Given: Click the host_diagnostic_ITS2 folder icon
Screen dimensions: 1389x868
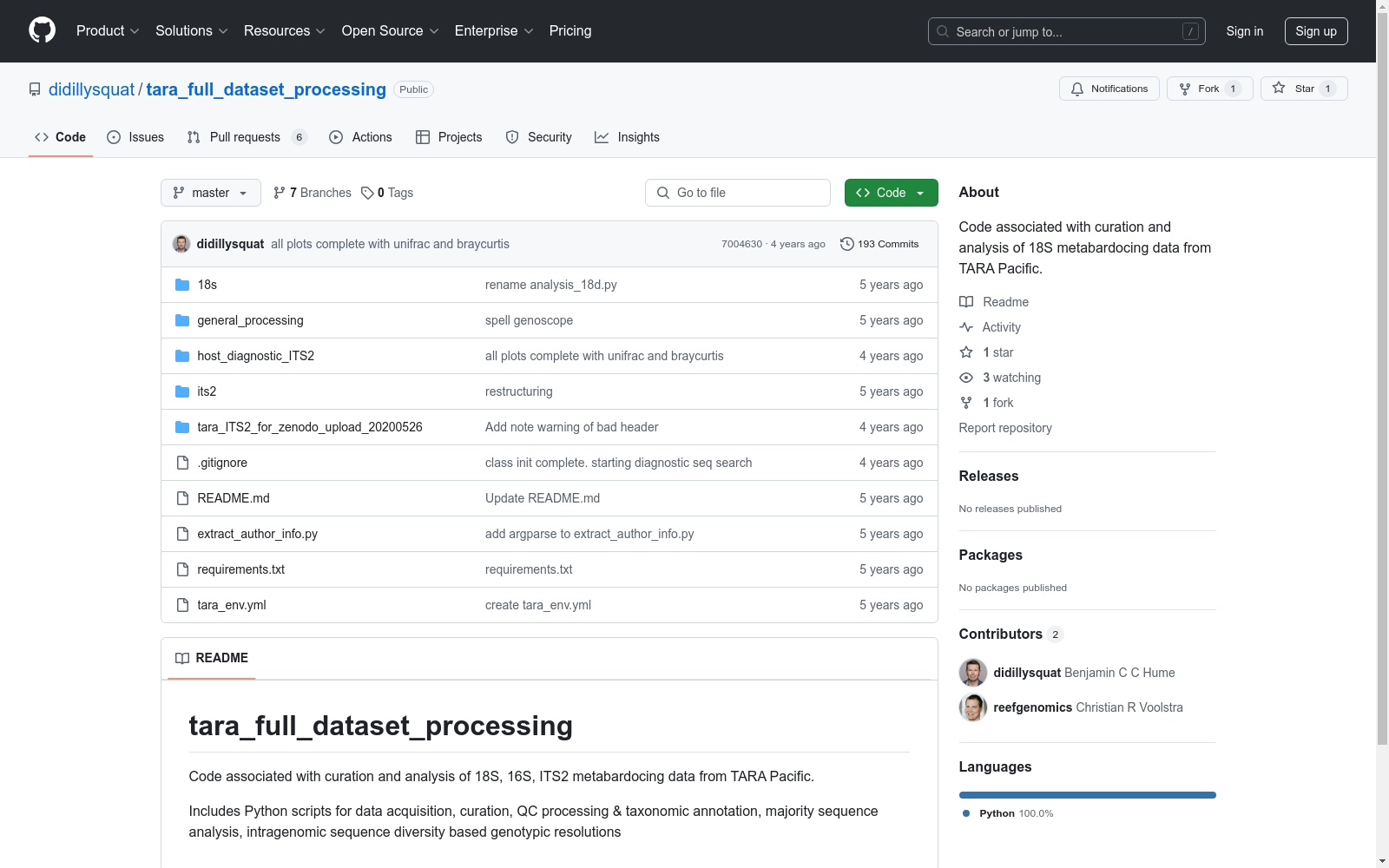Looking at the screenshot, I should pos(182,356).
